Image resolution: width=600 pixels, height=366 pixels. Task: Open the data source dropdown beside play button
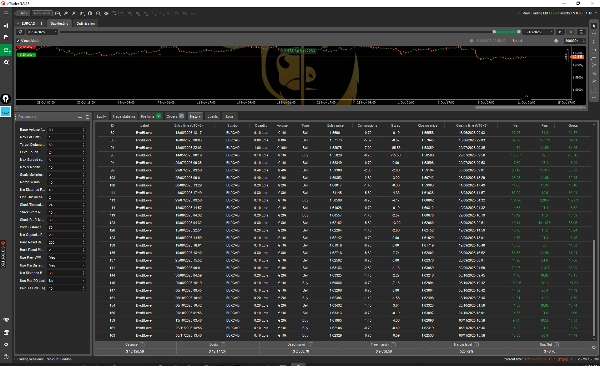[x=538, y=32]
